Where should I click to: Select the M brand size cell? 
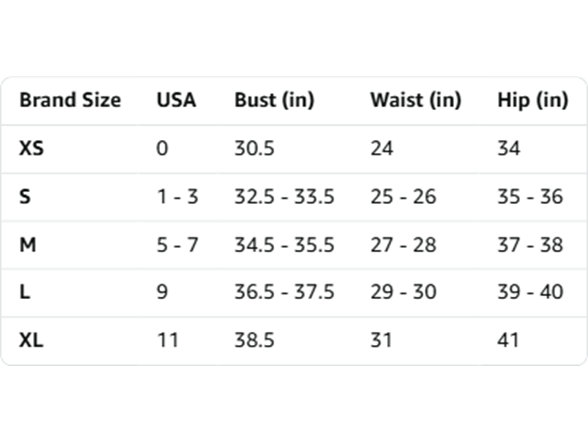[28, 245]
